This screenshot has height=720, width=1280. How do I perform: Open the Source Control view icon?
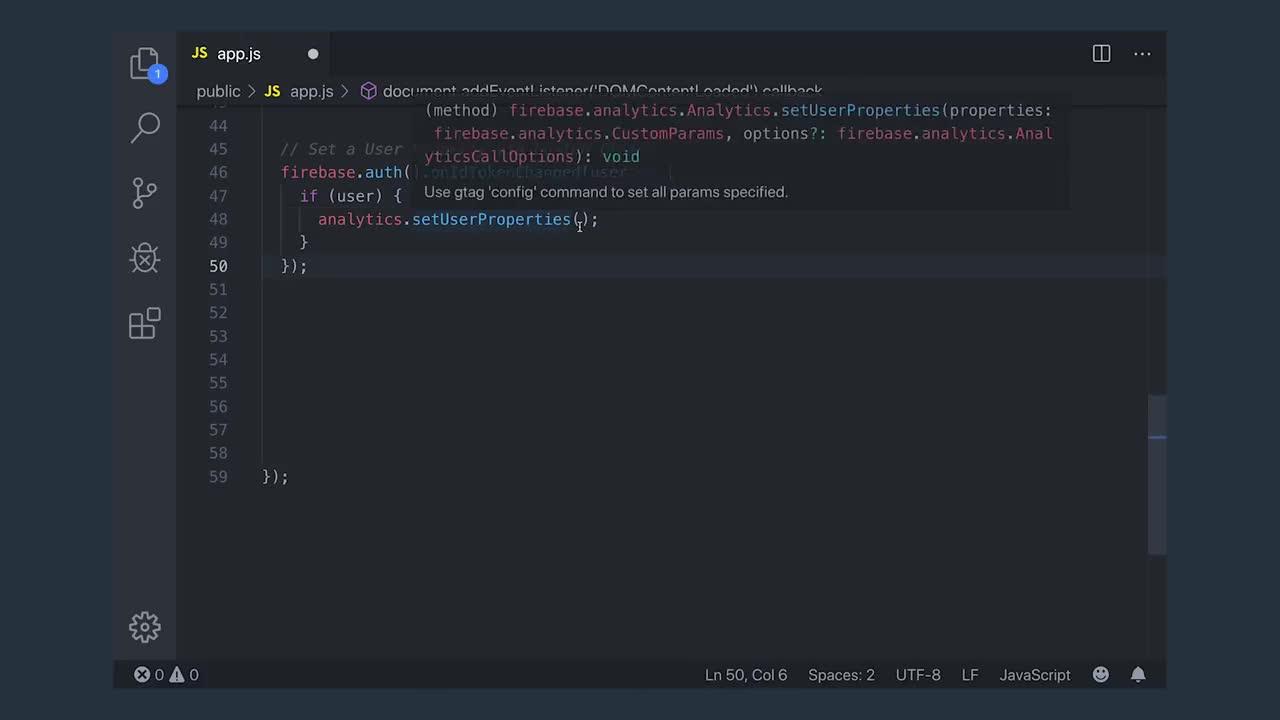pyautogui.click(x=145, y=193)
